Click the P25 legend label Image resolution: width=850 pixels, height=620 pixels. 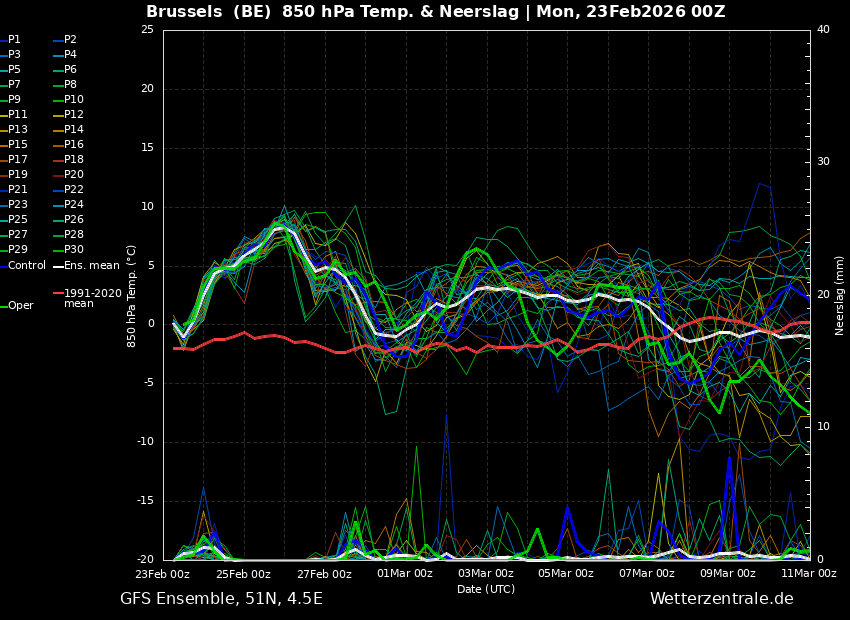click(x=17, y=219)
